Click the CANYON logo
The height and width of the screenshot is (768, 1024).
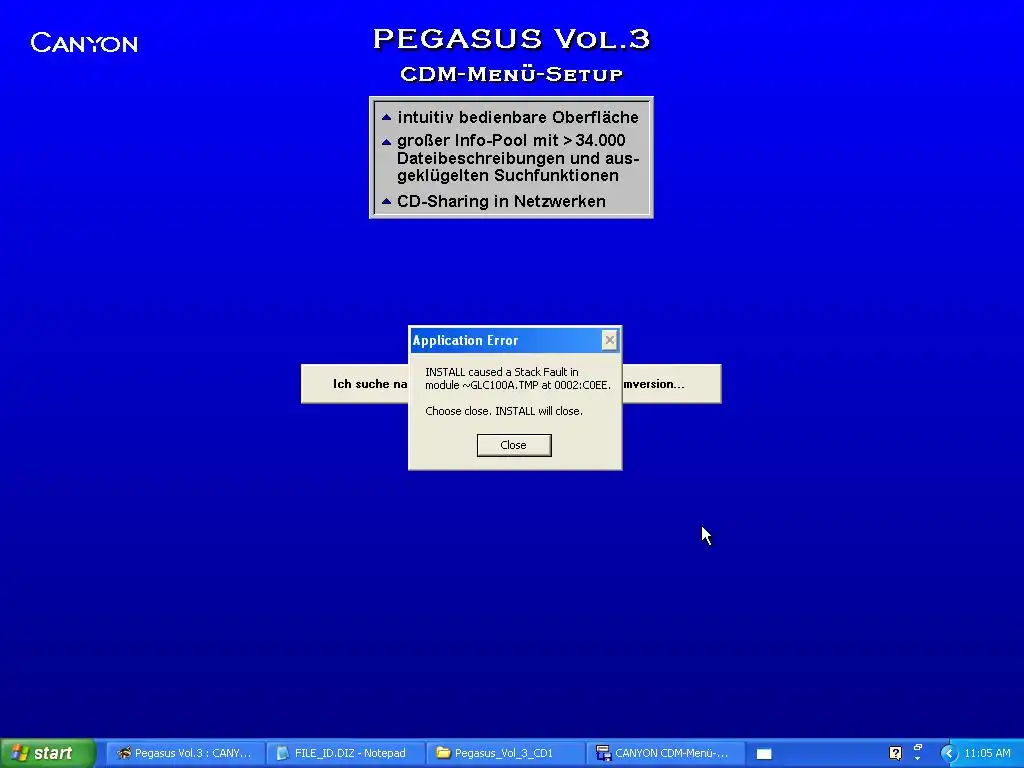click(x=84, y=43)
